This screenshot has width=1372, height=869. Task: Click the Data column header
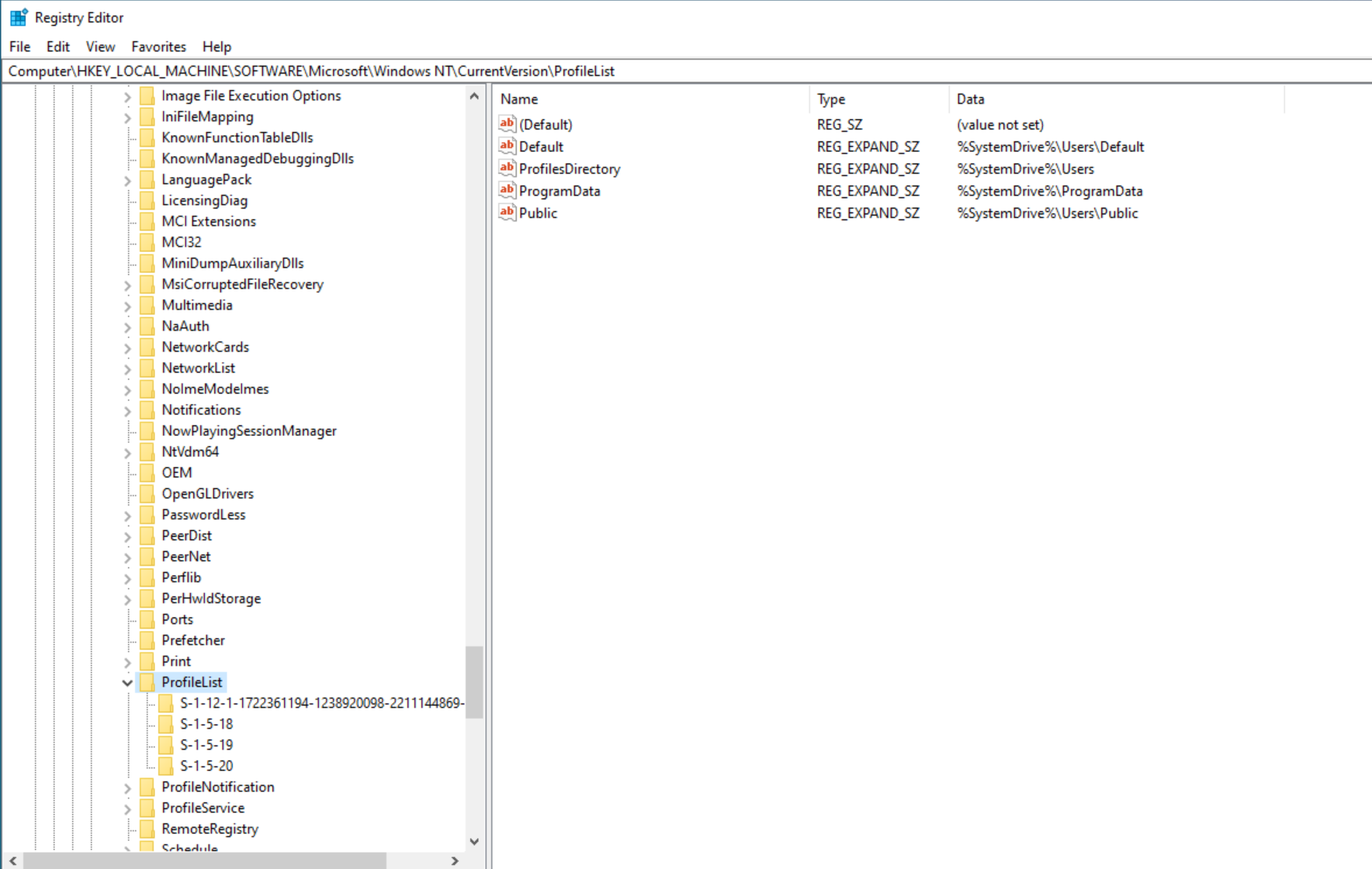pyautogui.click(x=970, y=99)
